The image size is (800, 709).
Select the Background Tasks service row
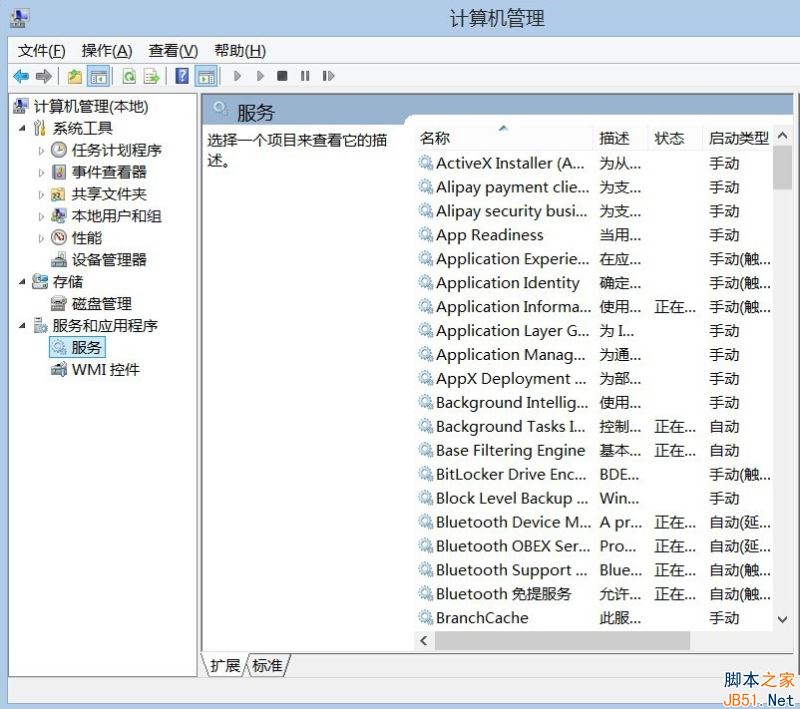click(595, 426)
